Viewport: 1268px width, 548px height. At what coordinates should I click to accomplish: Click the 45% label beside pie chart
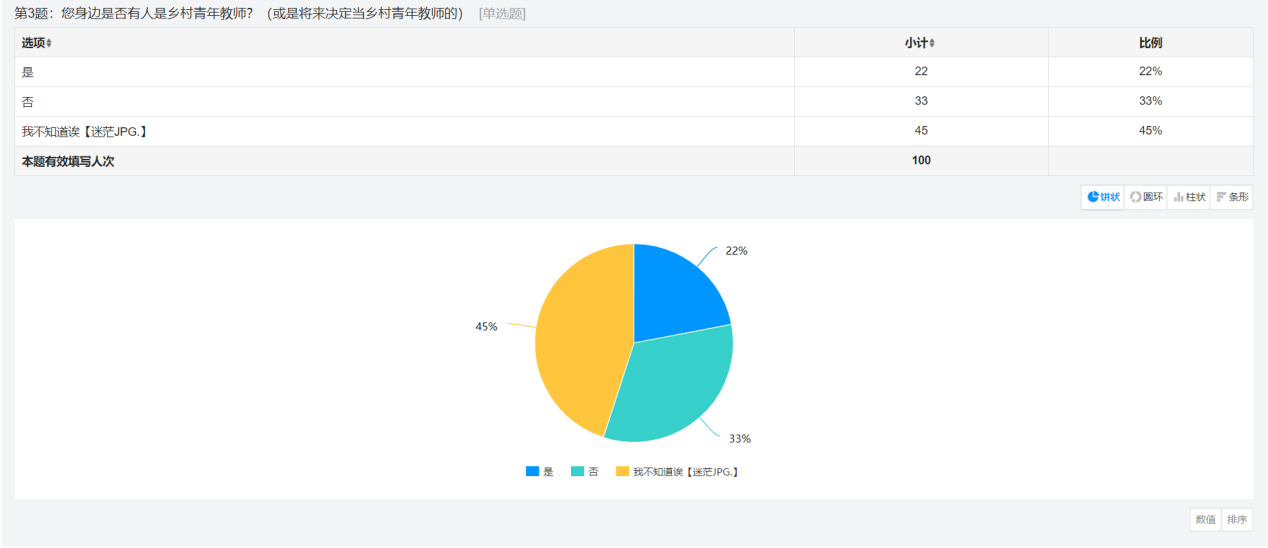[486, 327]
